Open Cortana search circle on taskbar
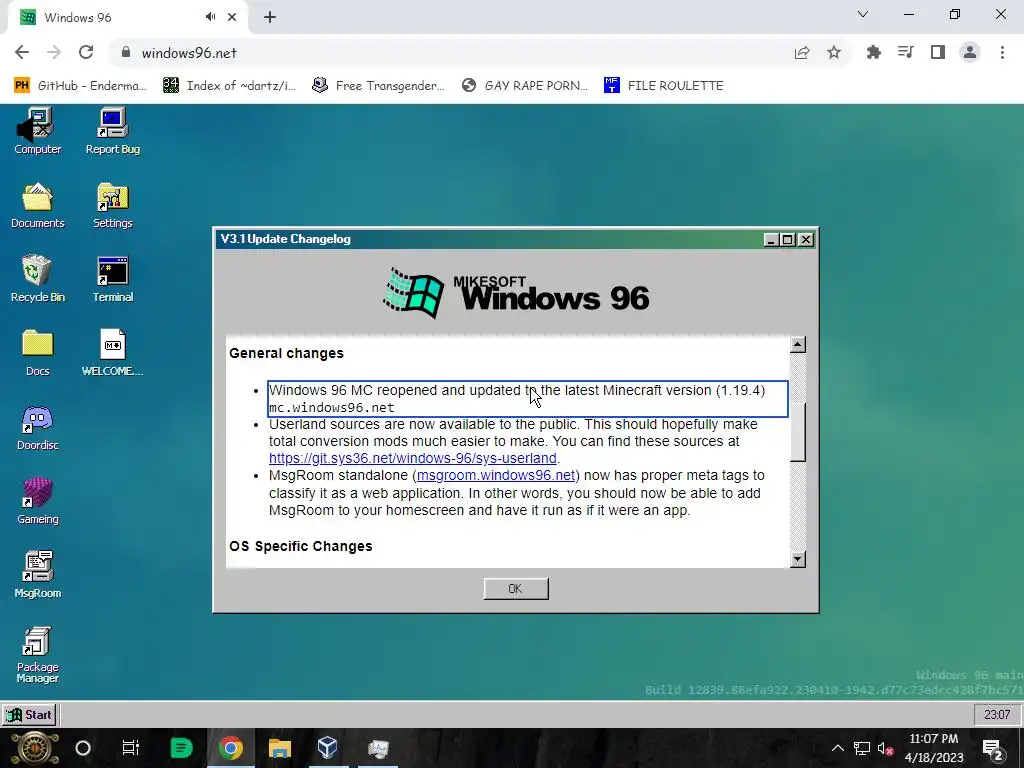The image size is (1024, 768). click(83, 748)
